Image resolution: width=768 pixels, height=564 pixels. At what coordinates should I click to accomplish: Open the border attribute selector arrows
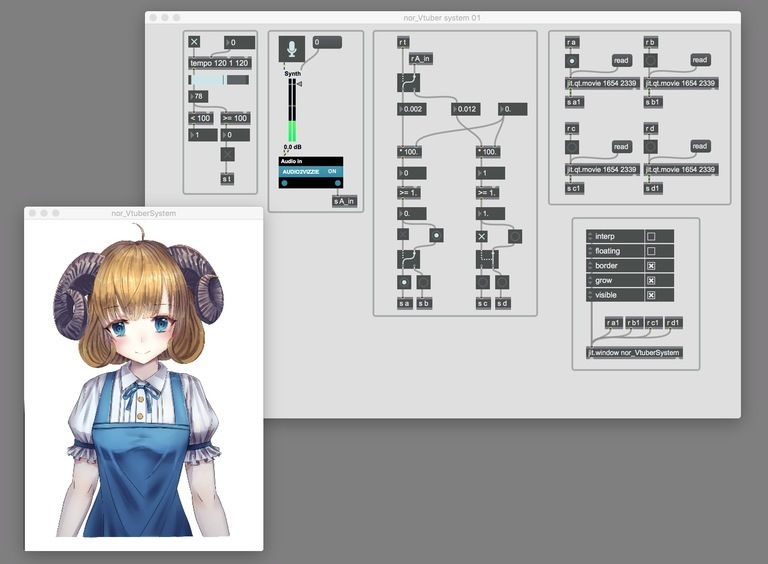590,266
